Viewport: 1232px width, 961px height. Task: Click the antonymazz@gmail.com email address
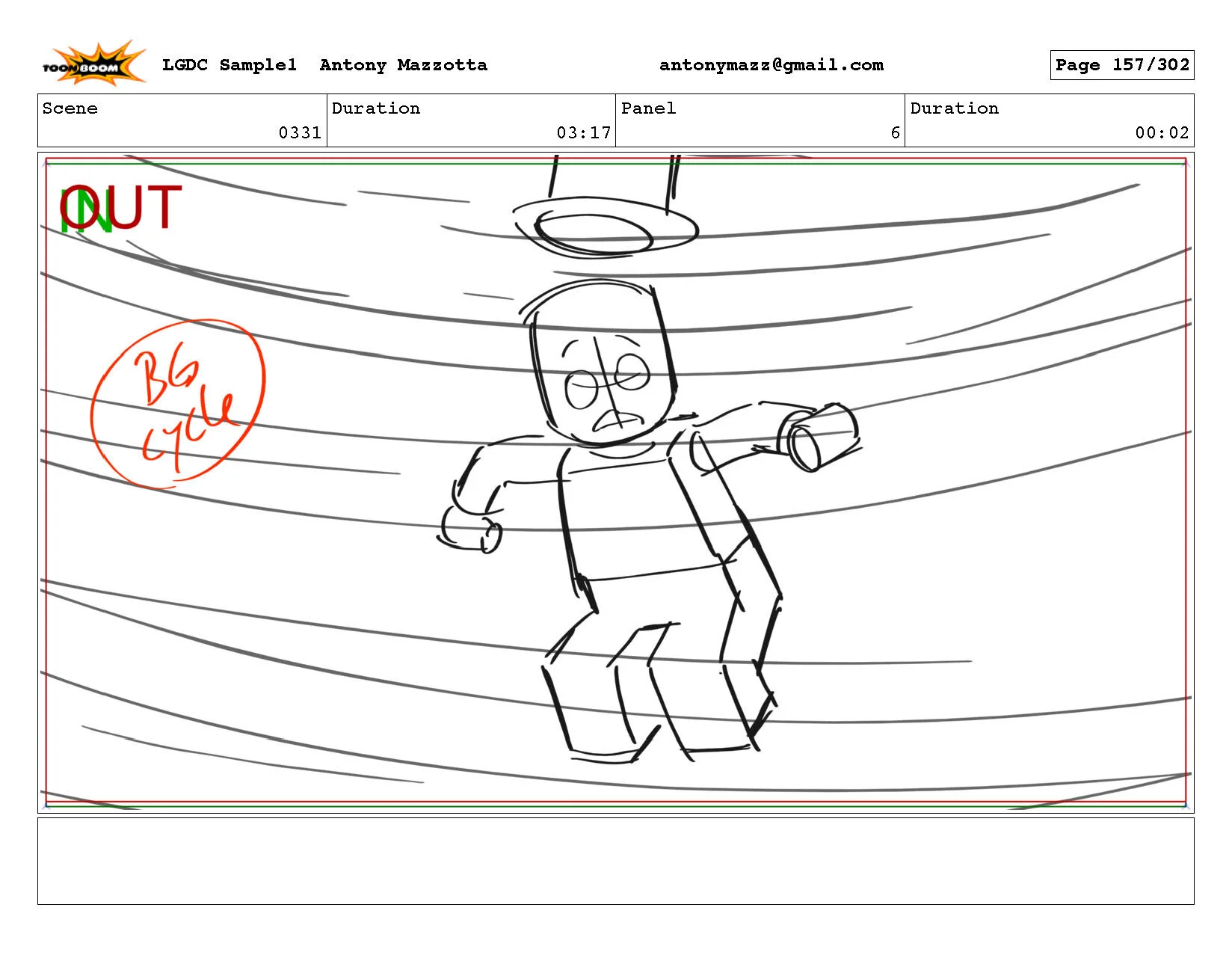pos(771,65)
